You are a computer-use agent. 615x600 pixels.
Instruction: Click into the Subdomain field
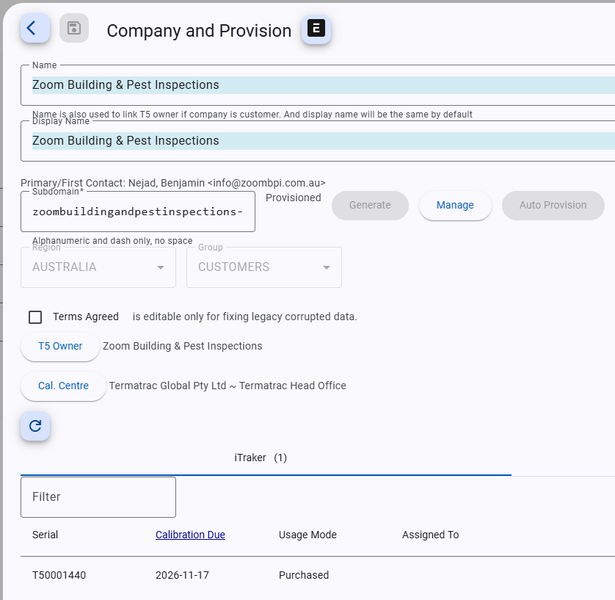[138, 212]
